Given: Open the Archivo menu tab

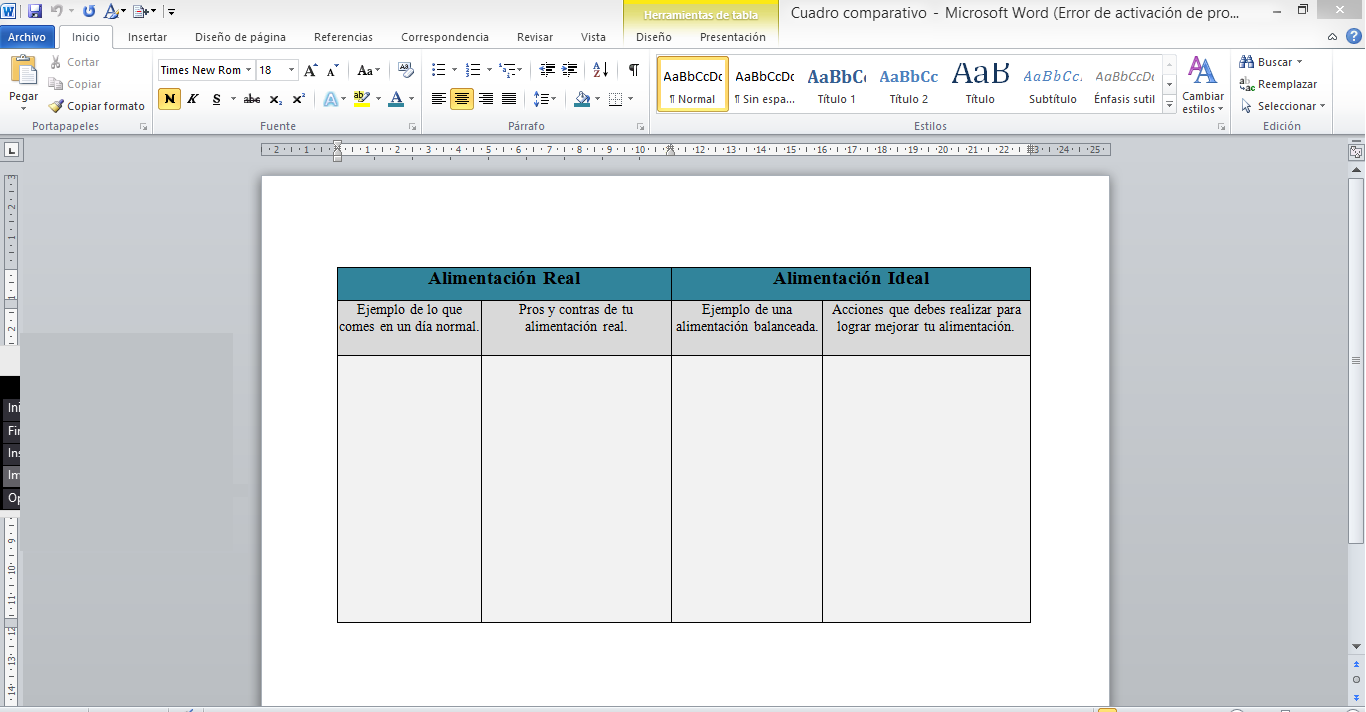Looking at the screenshot, I should [x=27, y=37].
